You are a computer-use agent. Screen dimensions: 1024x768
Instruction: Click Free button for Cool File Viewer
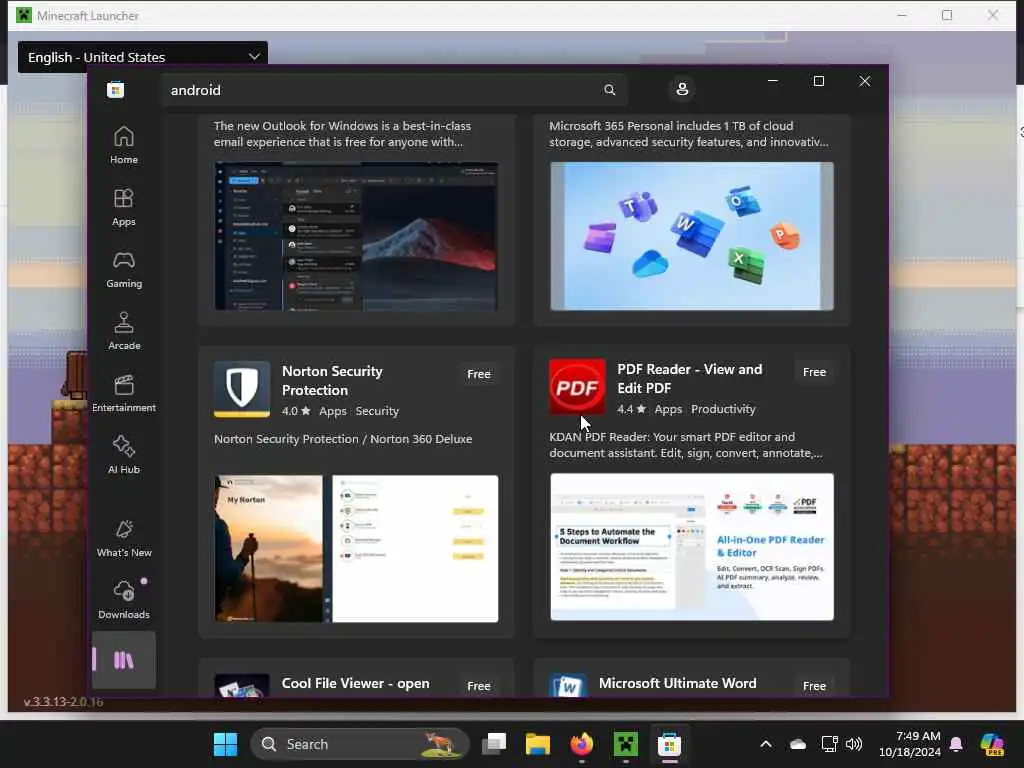coord(479,686)
